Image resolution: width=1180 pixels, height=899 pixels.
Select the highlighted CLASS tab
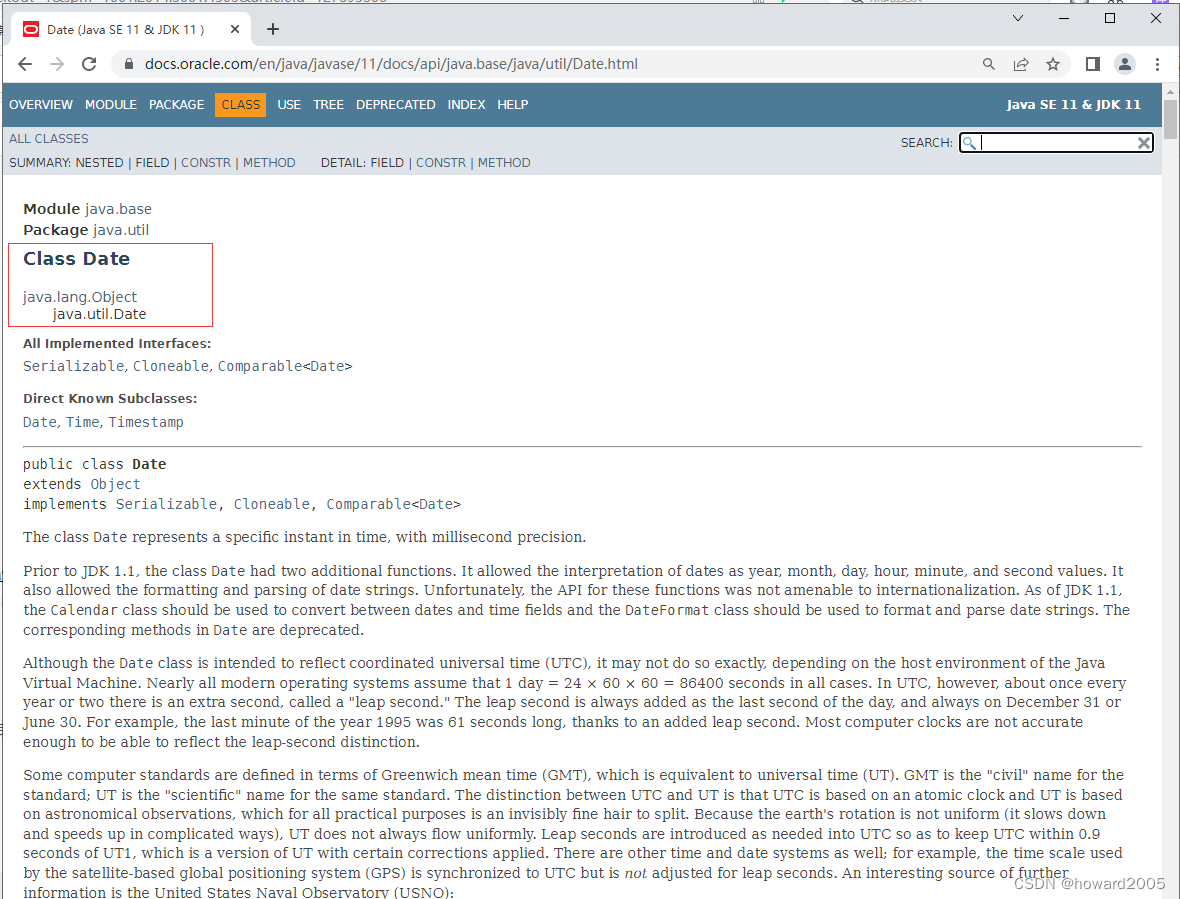[x=240, y=105]
